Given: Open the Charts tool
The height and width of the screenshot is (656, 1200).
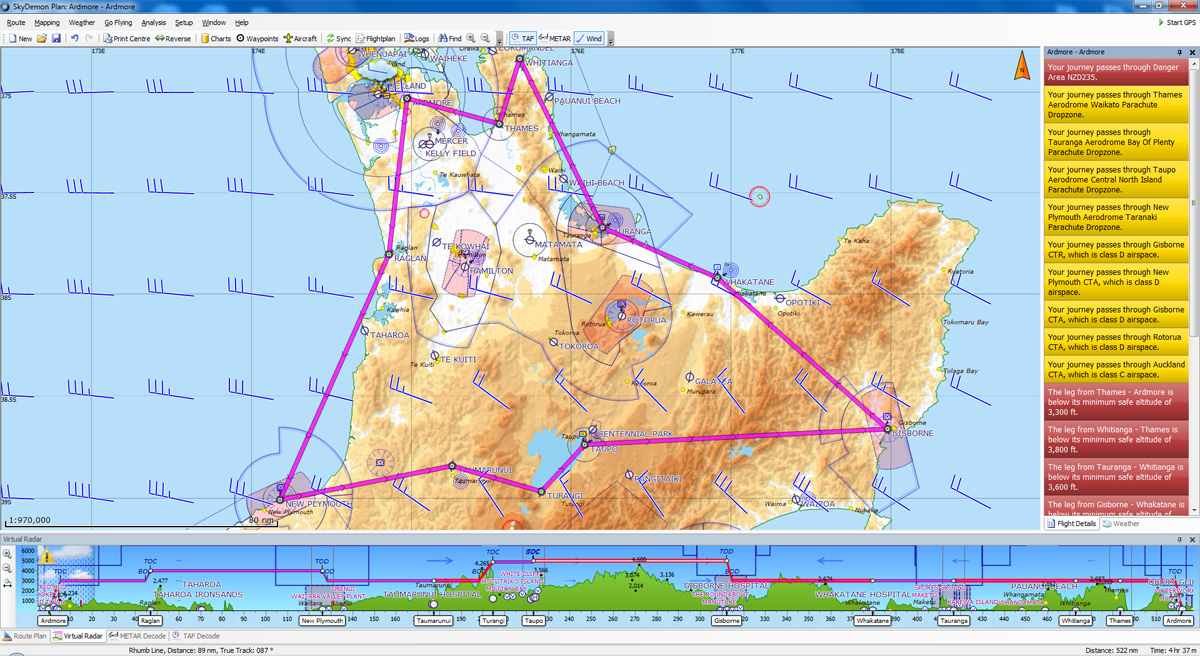Looking at the screenshot, I should pyautogui.click(x=216, y=38).
